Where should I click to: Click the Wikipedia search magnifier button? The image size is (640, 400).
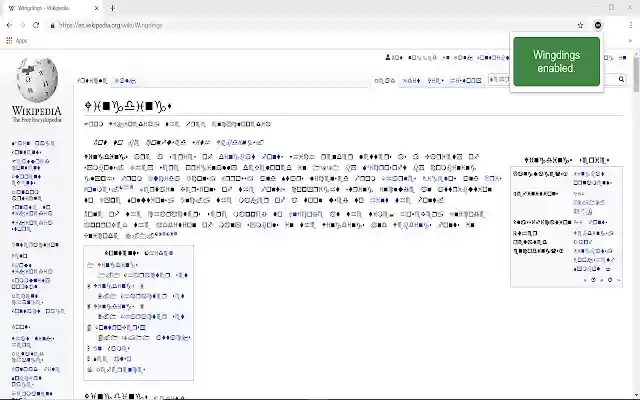[x=621, y=79]
